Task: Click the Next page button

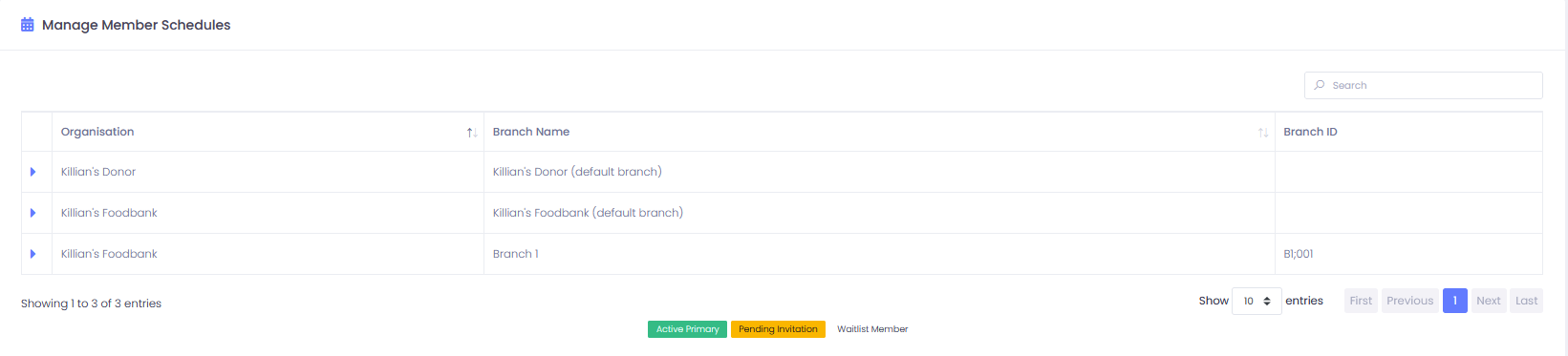Action: tap(1488, 301)
